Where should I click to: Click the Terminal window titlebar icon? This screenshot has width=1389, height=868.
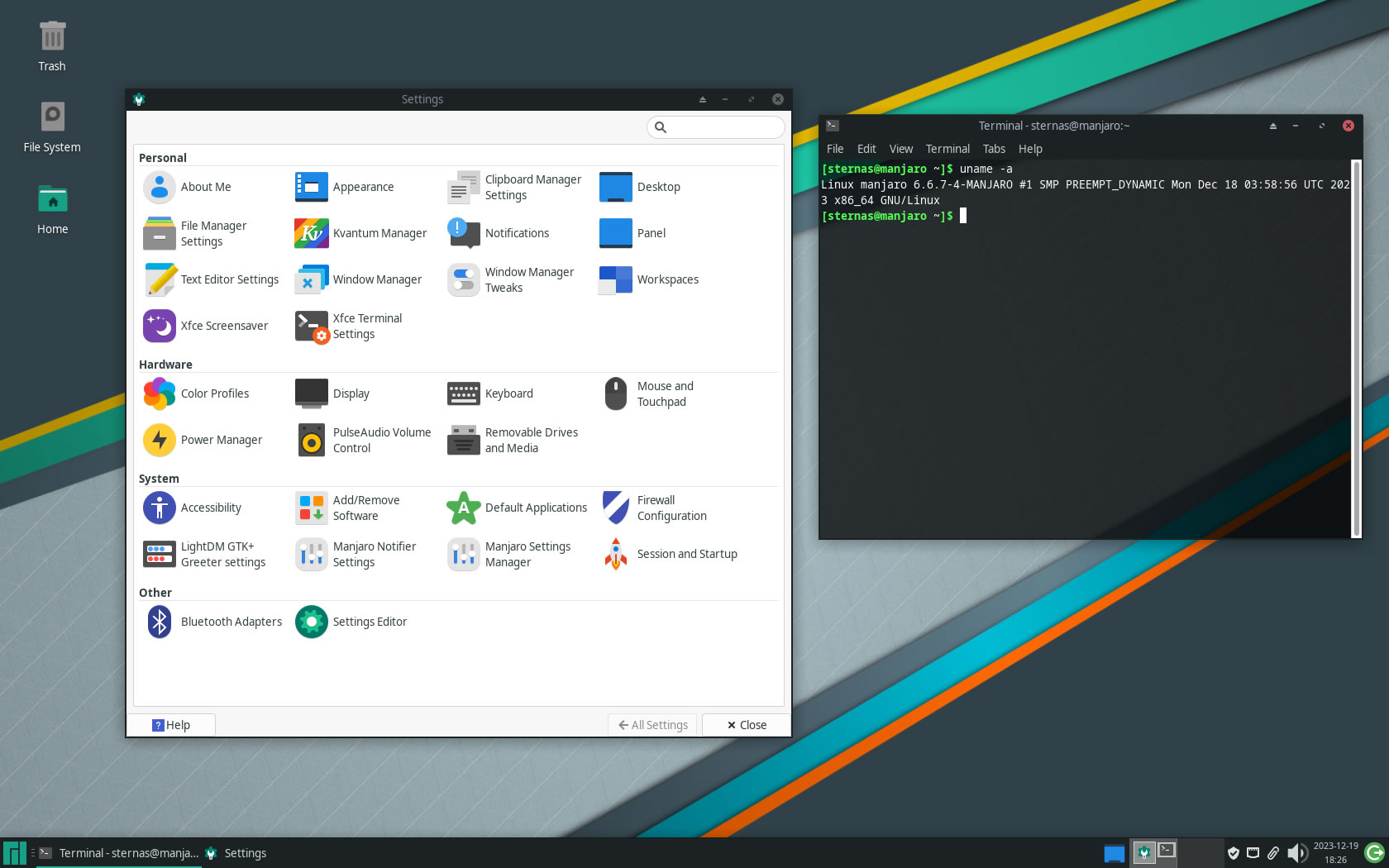coord(833,126)
